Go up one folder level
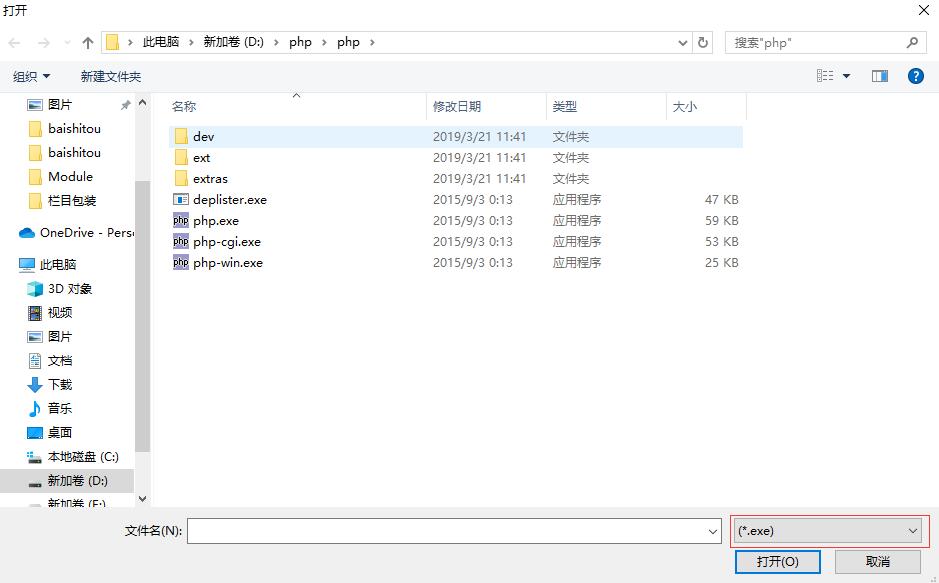The image size is (939, 583). click(x=88, y=42)
